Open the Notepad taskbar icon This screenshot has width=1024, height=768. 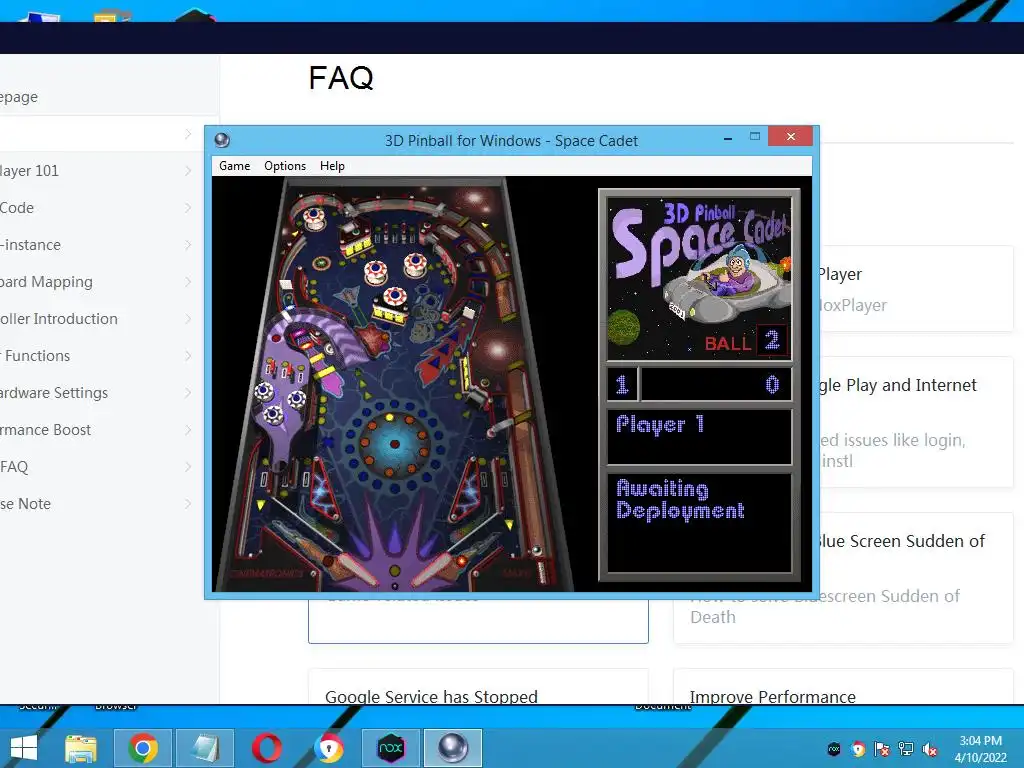pyautogui.click(x=205, y=748)
